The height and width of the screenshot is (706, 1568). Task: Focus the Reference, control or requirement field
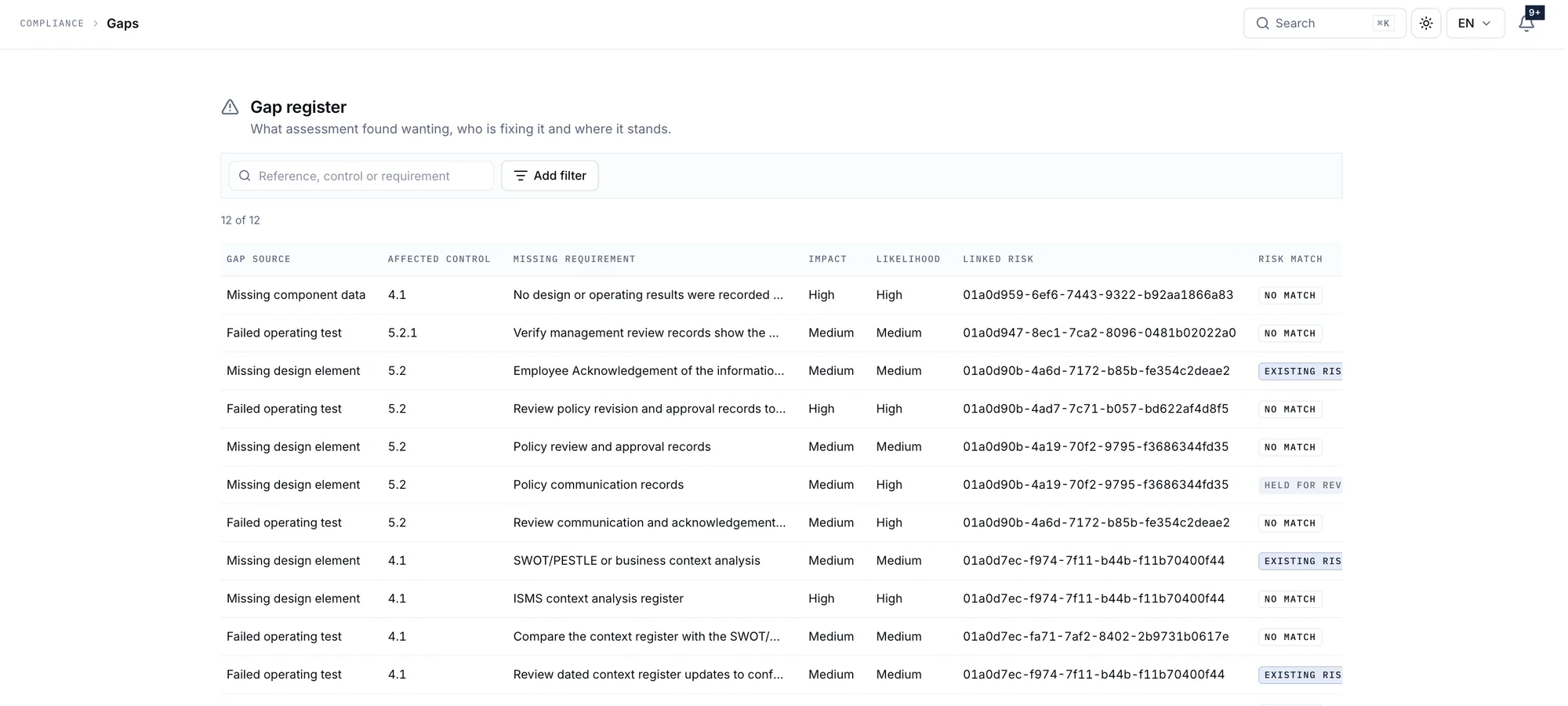coord(361,176)
